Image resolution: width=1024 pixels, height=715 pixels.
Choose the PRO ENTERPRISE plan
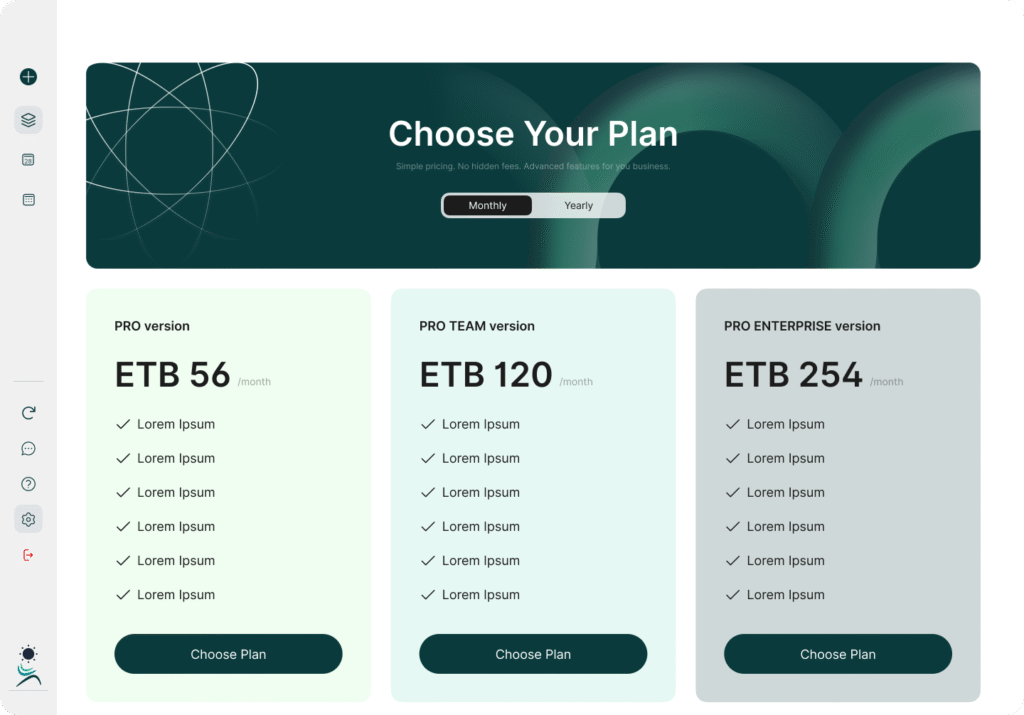(838, 654)
